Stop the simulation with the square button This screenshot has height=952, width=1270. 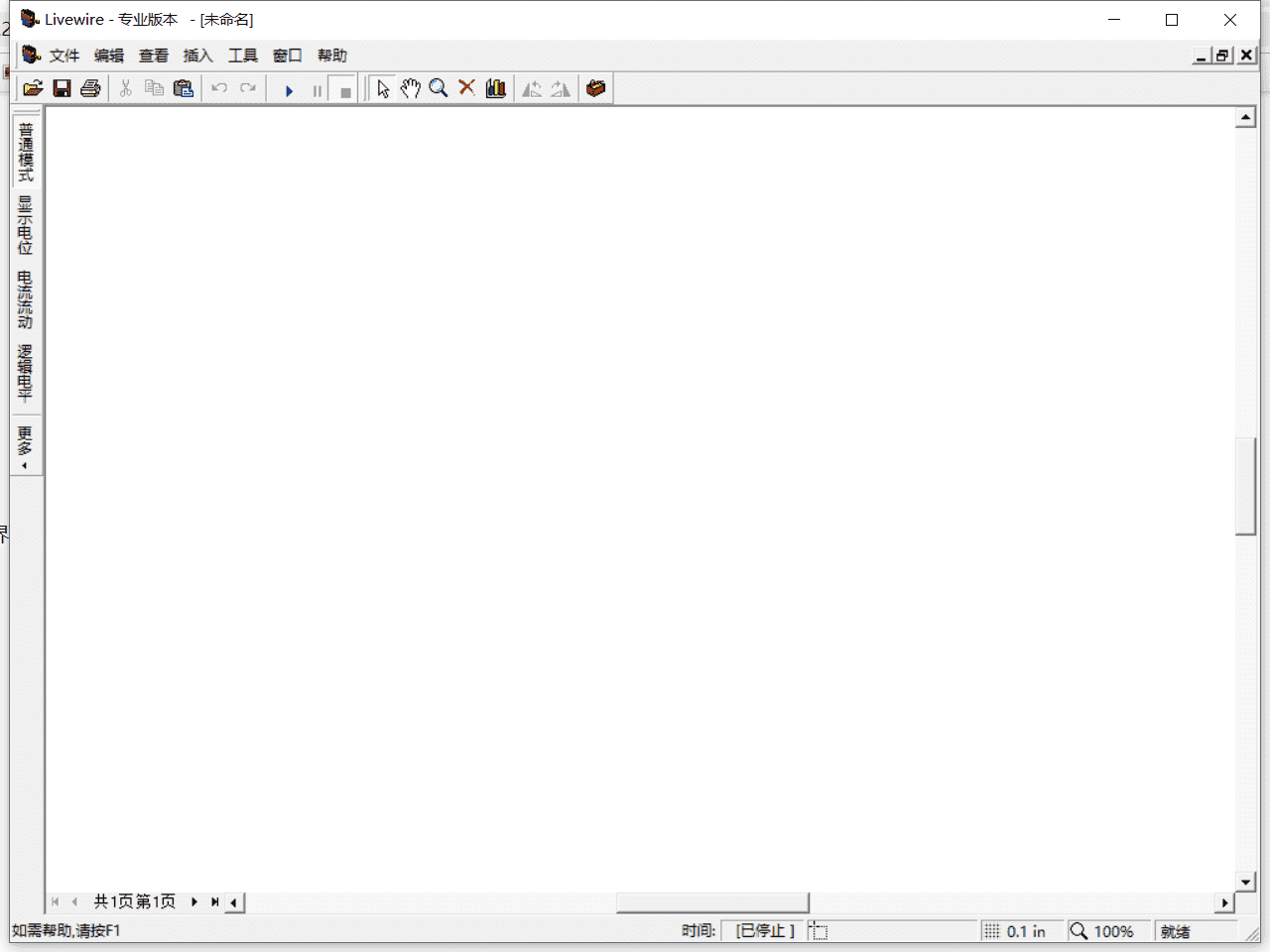pos(344,90)
